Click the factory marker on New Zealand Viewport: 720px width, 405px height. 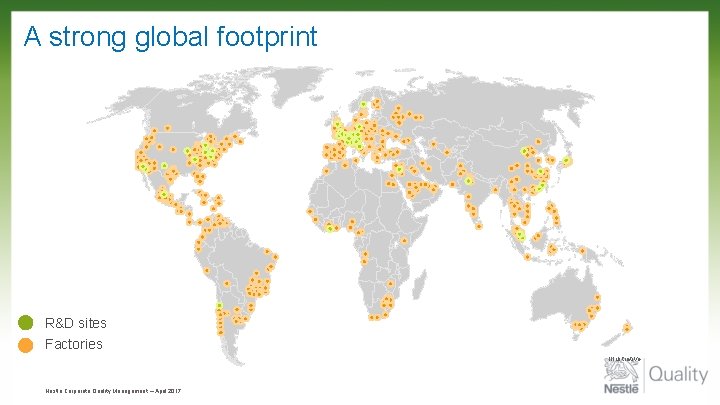click(627, 327)
